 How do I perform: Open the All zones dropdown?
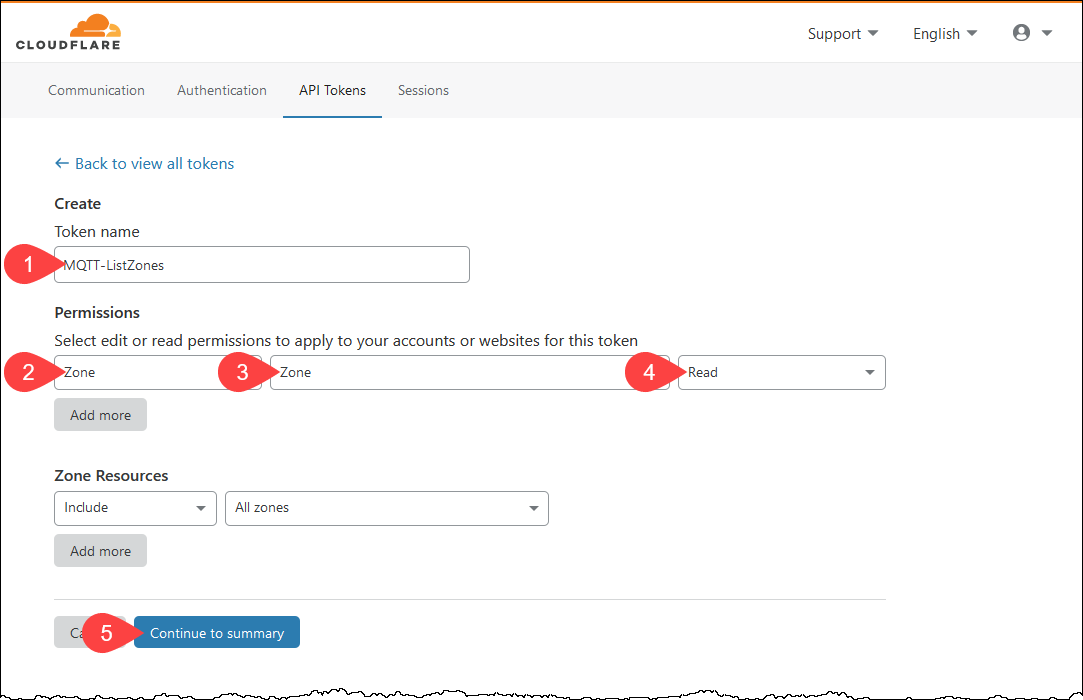pyautogui.click(x=387, y=508)
